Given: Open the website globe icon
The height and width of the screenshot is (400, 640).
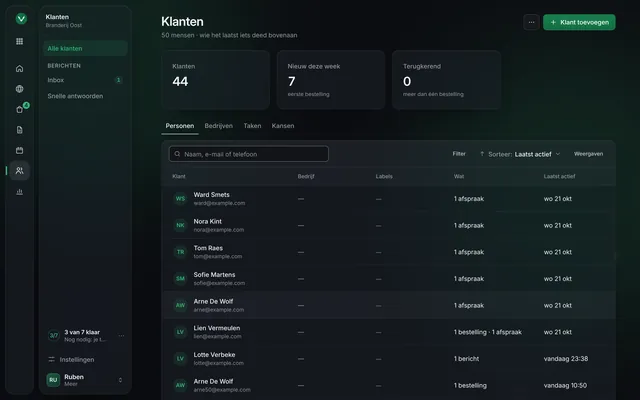Looking at the screenshot, I should [x=20, y=89].
